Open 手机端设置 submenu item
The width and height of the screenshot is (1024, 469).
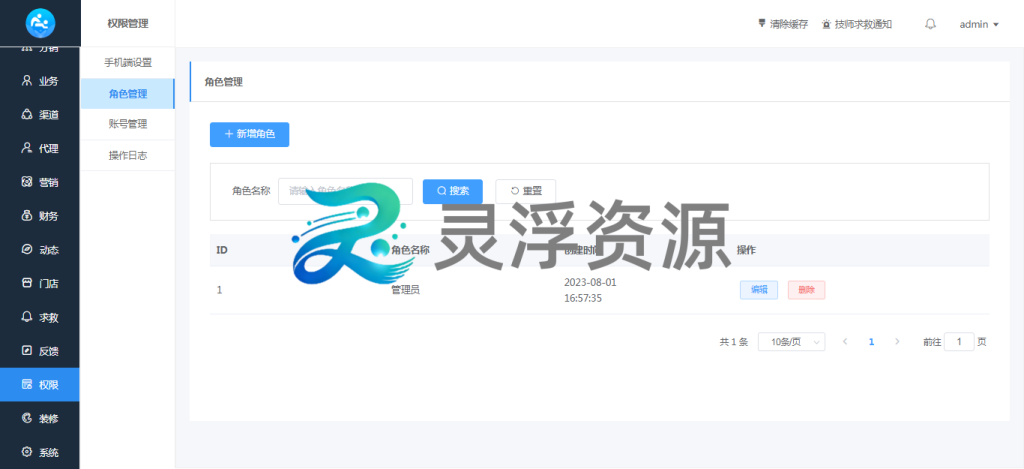[x=128, y=63]
